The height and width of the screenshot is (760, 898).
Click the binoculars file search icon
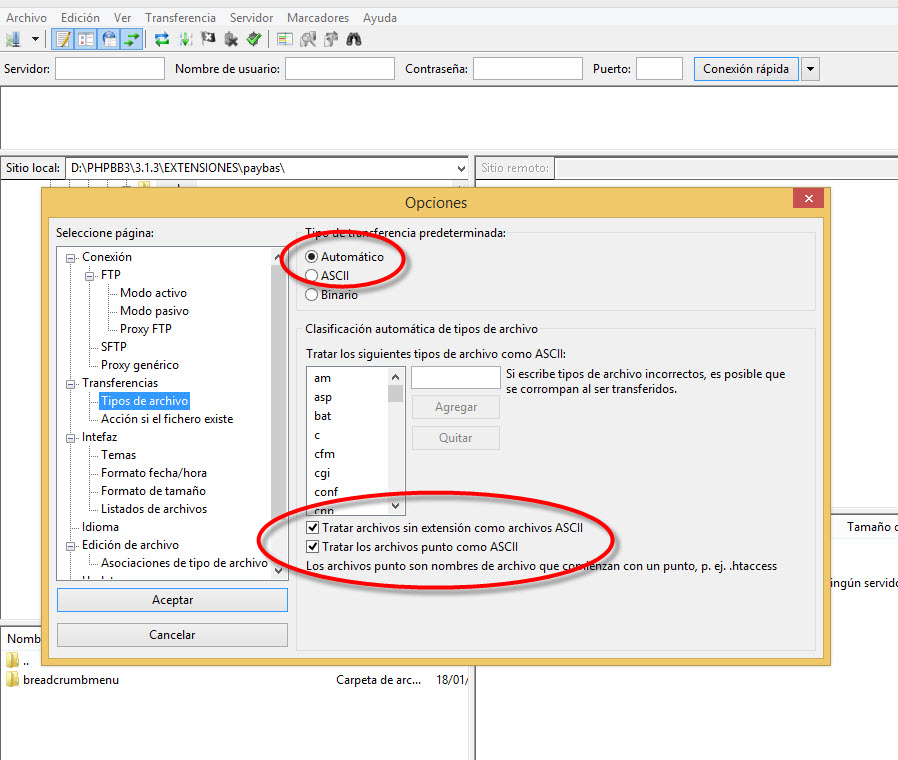tap(353, 40)
